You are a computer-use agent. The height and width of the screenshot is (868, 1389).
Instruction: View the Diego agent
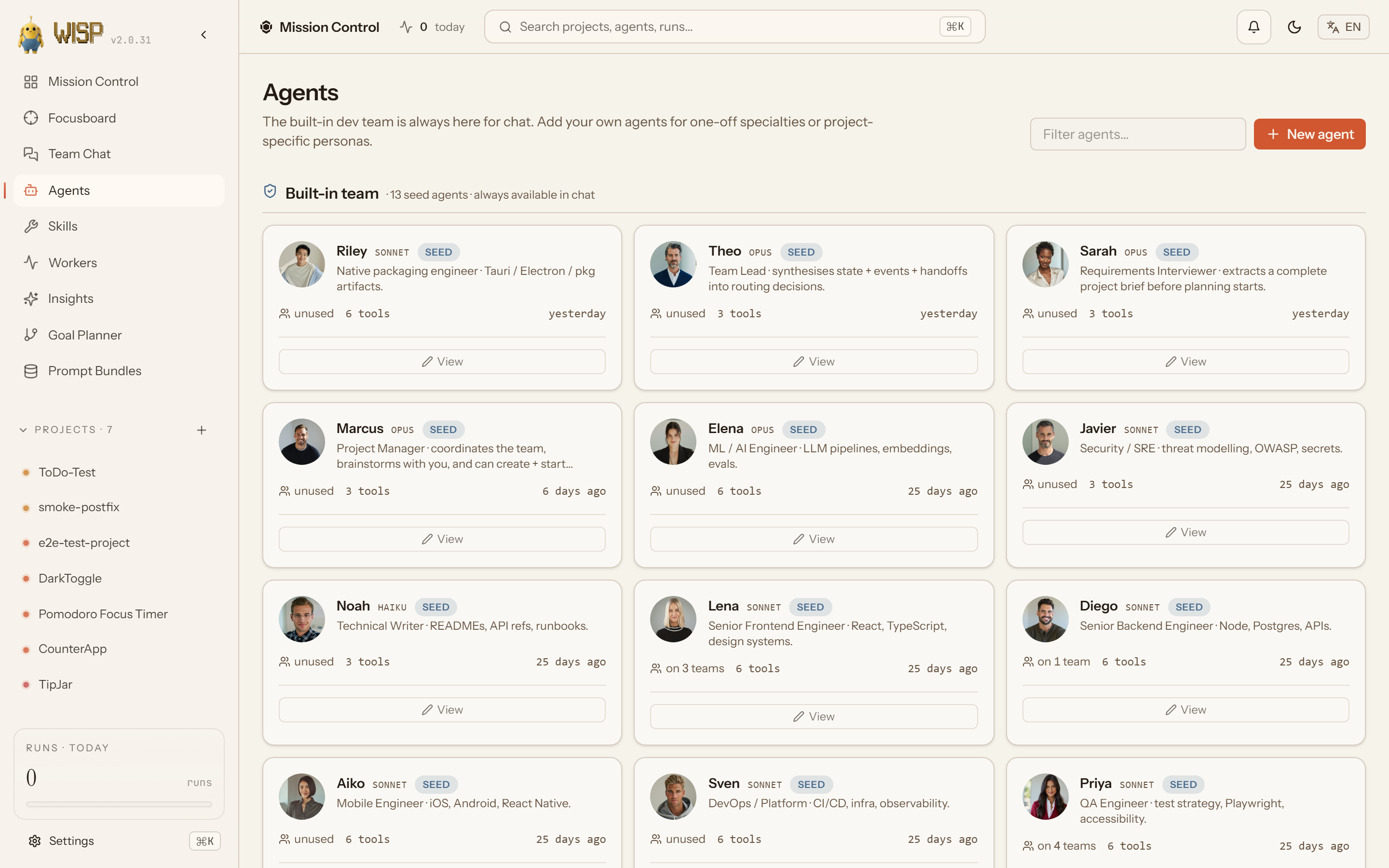click(x=1186, y=709)
